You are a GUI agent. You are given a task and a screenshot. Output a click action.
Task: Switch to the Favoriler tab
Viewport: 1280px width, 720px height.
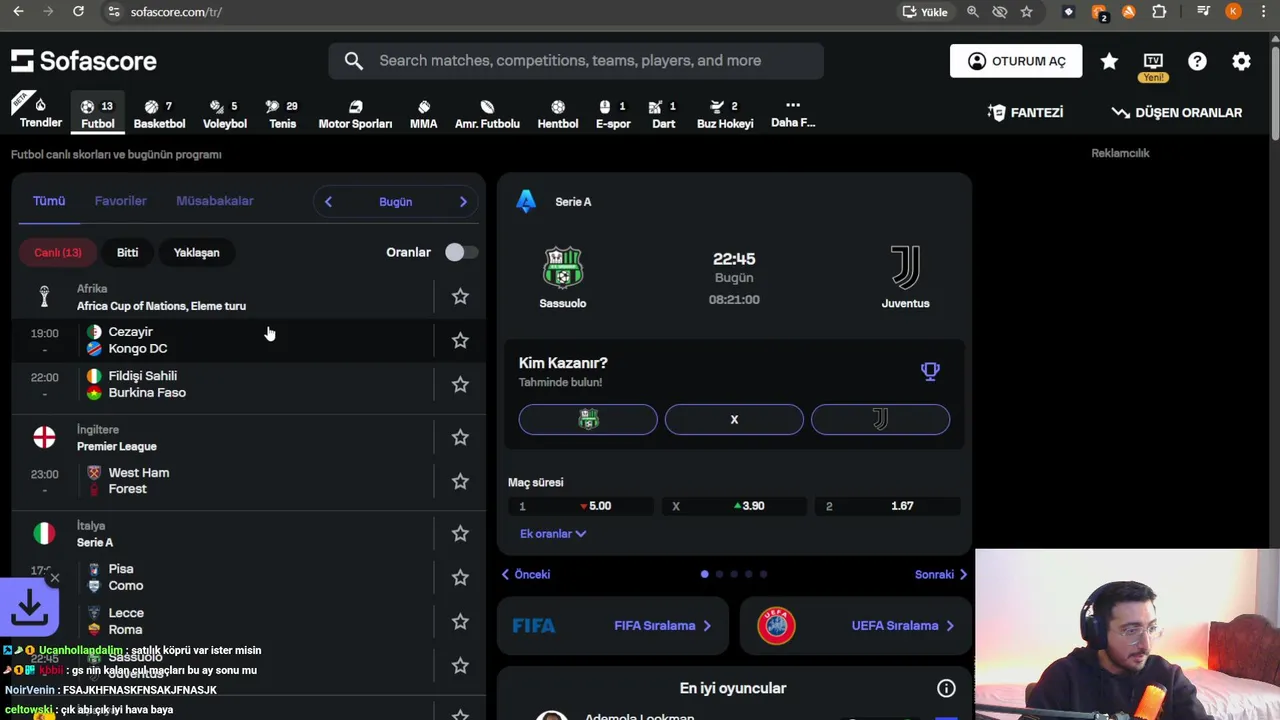121,201
